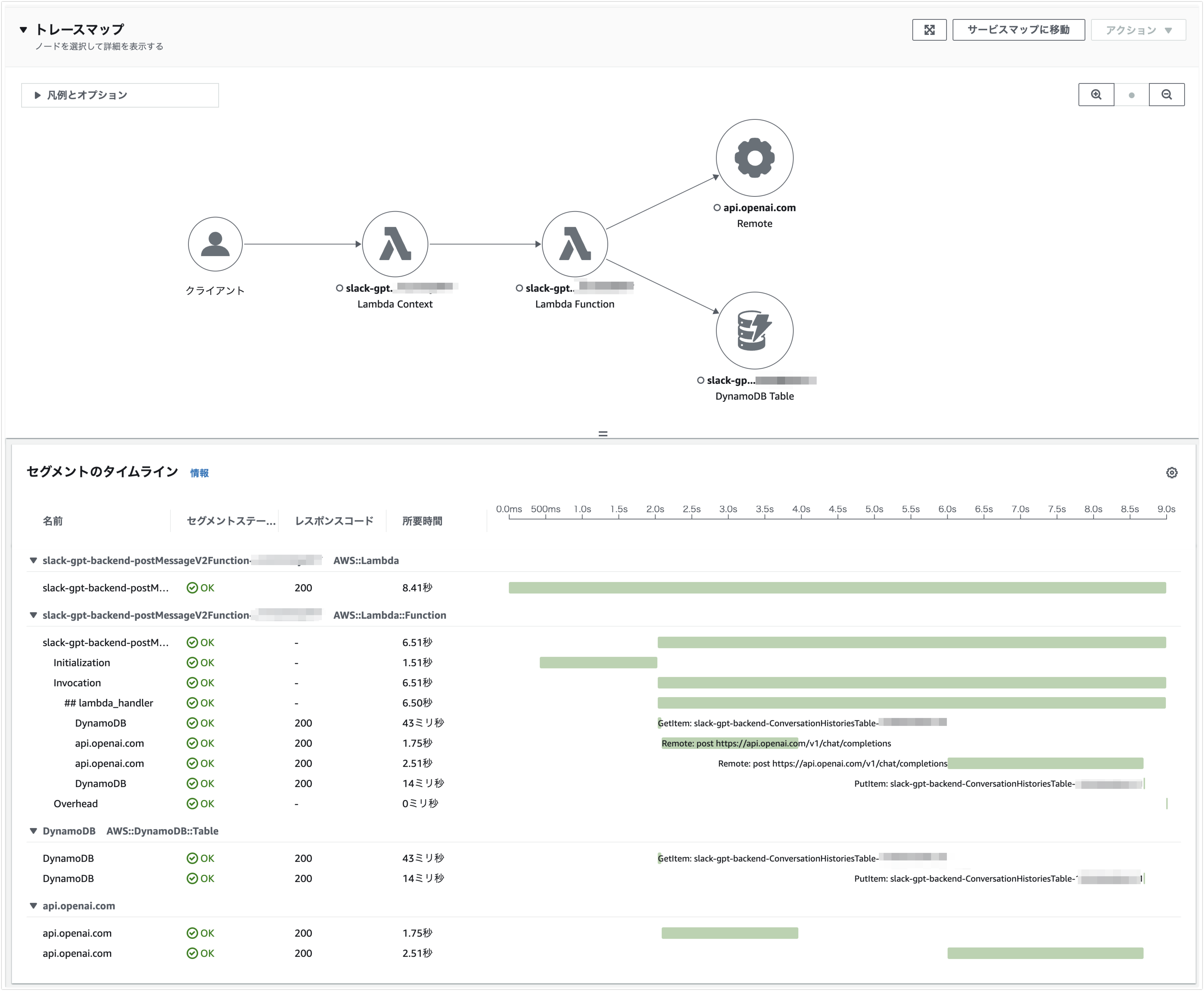Viewport: 1204px width, 991px height.
Task: Click the 1.75秒 bar in api.openai.com group
Action: [730, 933]
